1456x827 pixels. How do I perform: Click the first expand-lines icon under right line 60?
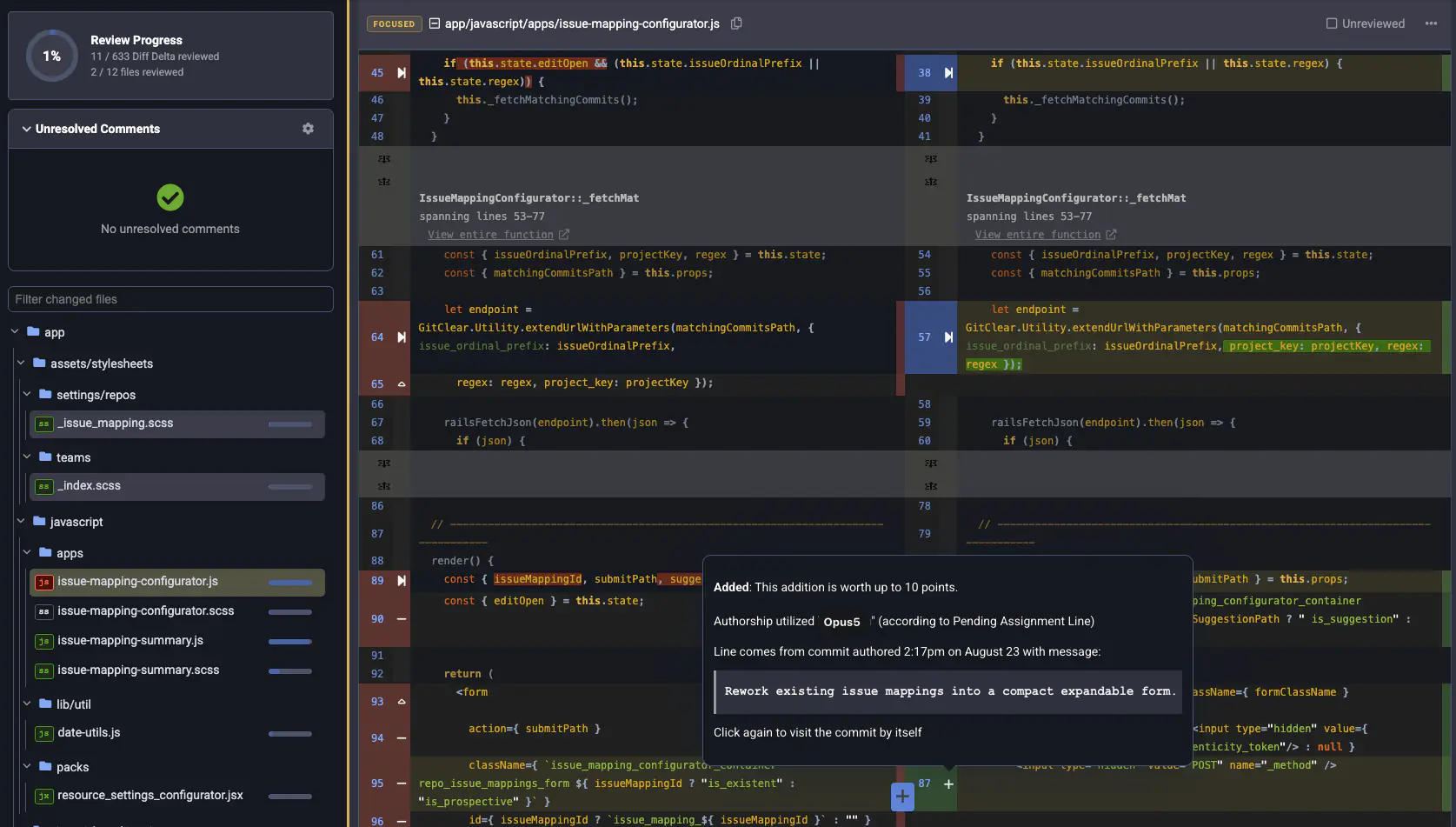point(931,464)
